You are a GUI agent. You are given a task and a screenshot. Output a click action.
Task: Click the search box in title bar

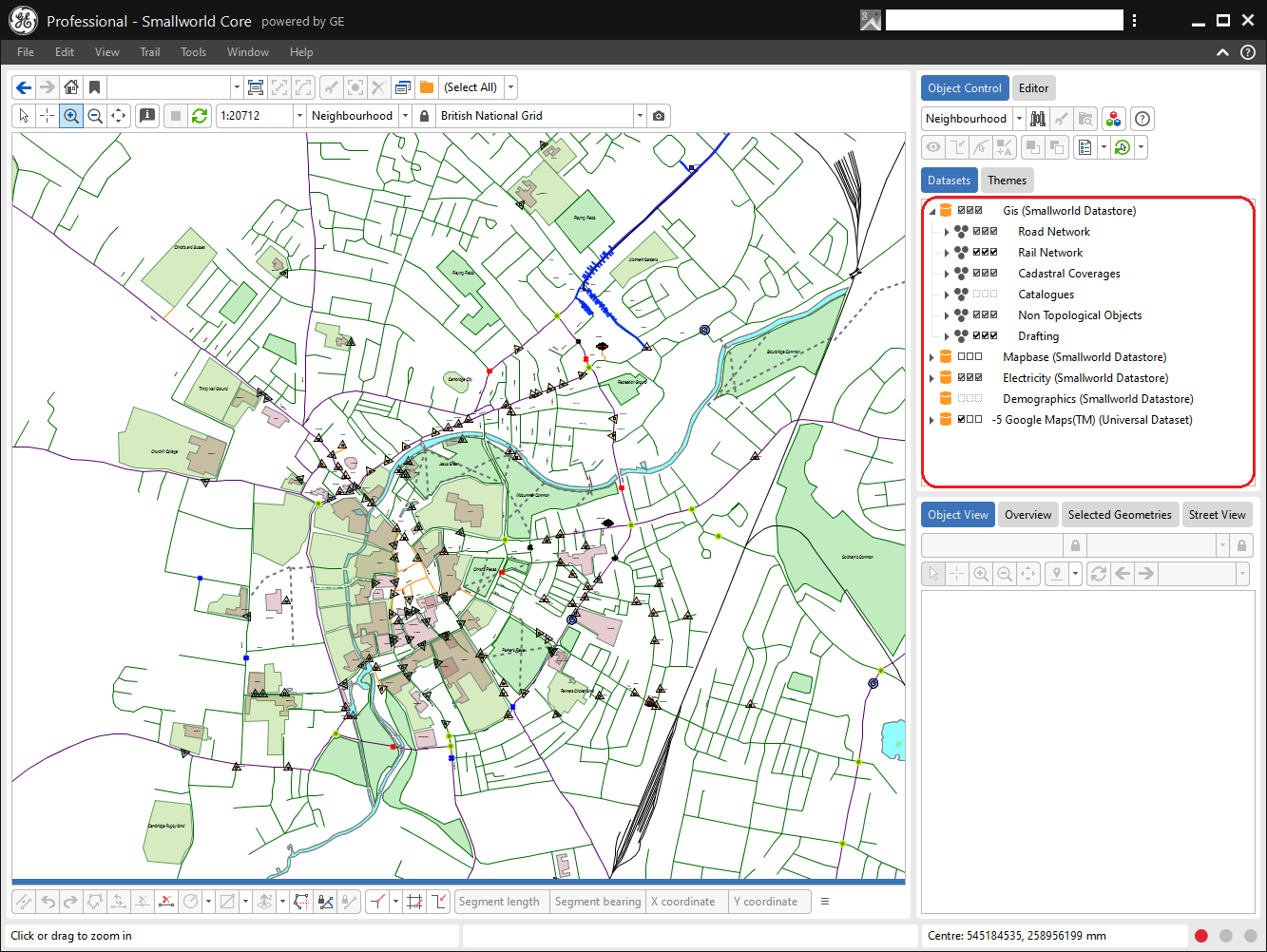click(x=1005, y=20)
